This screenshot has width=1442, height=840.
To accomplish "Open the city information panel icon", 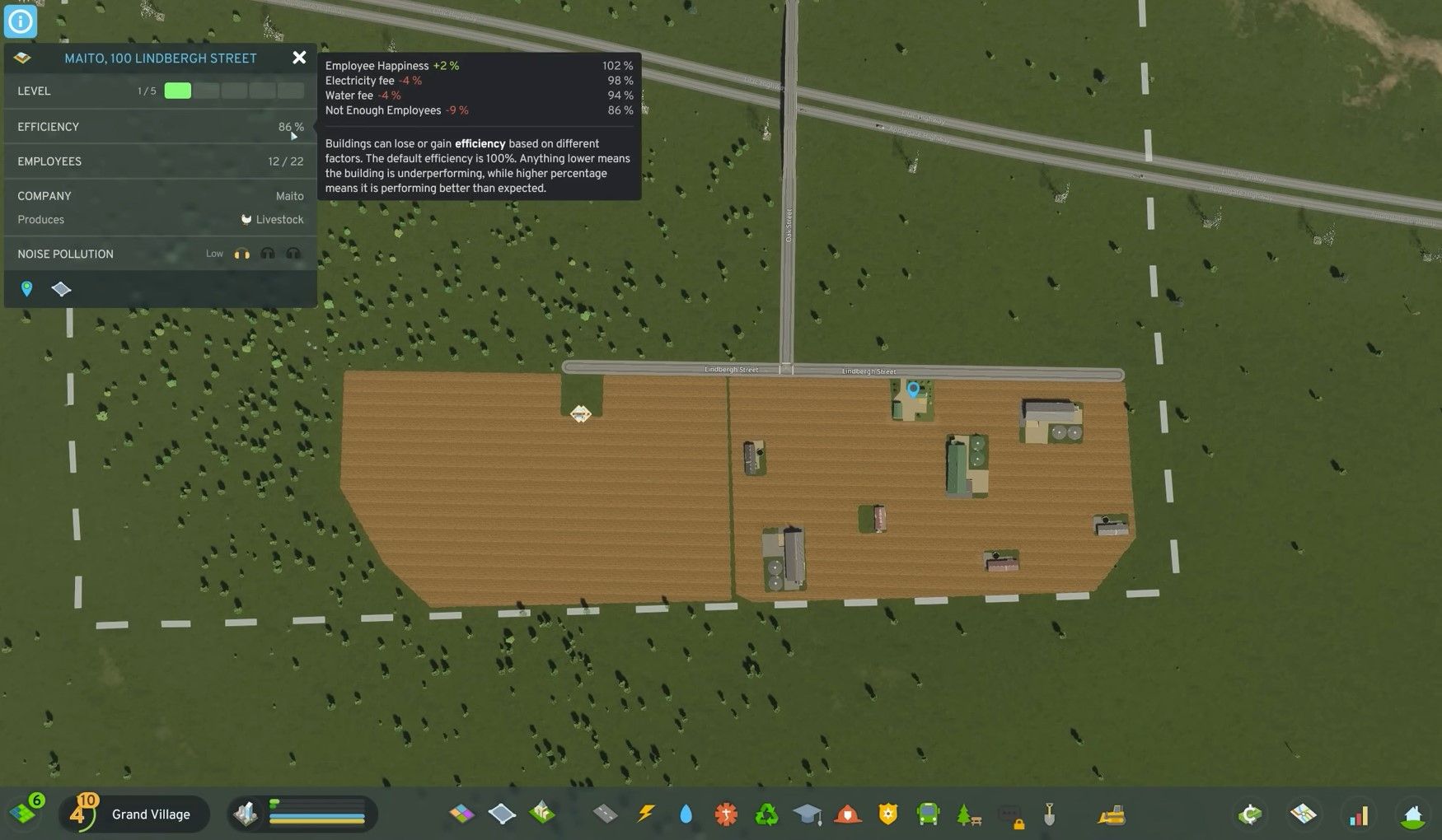I will (1412, 814).
